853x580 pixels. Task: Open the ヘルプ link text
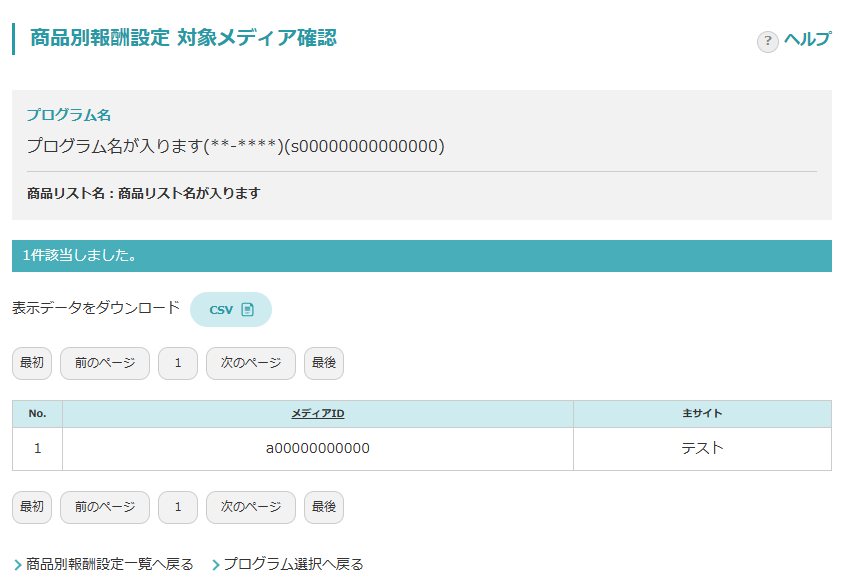pyautogui.click(x=807, y=40)
